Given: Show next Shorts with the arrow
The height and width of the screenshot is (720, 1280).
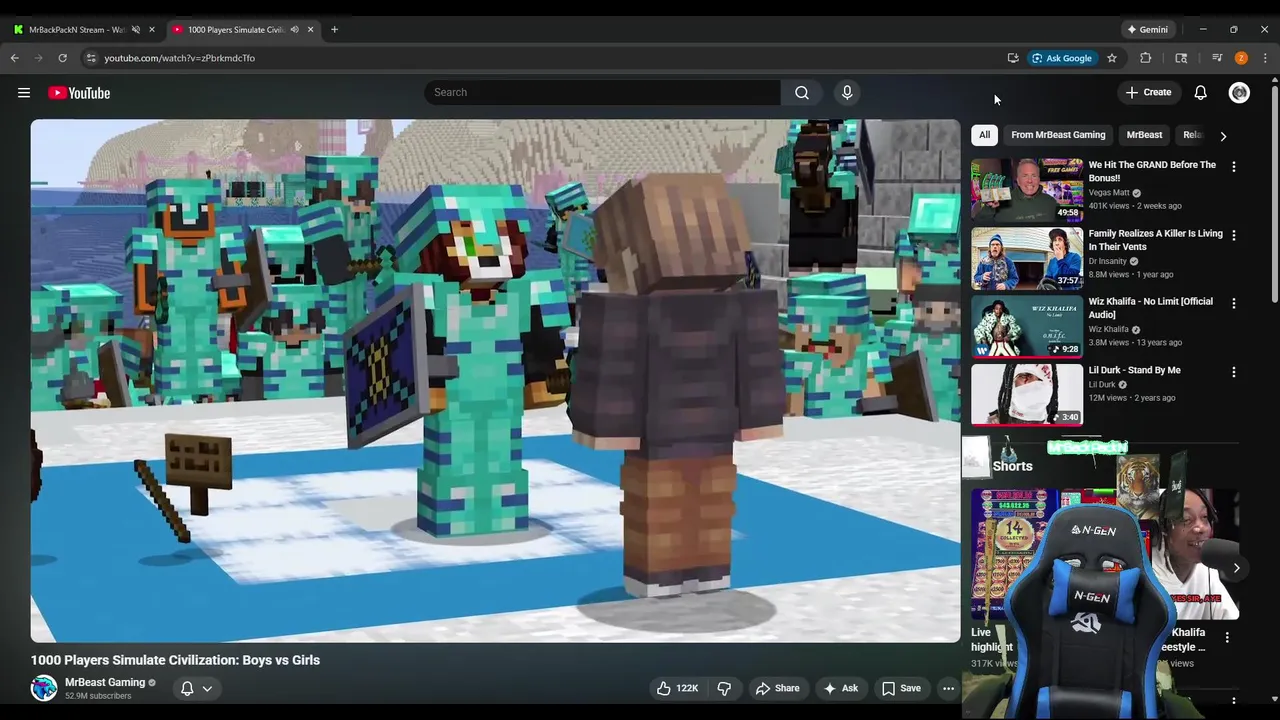Looking at the screenshot, I should 1236,568.
